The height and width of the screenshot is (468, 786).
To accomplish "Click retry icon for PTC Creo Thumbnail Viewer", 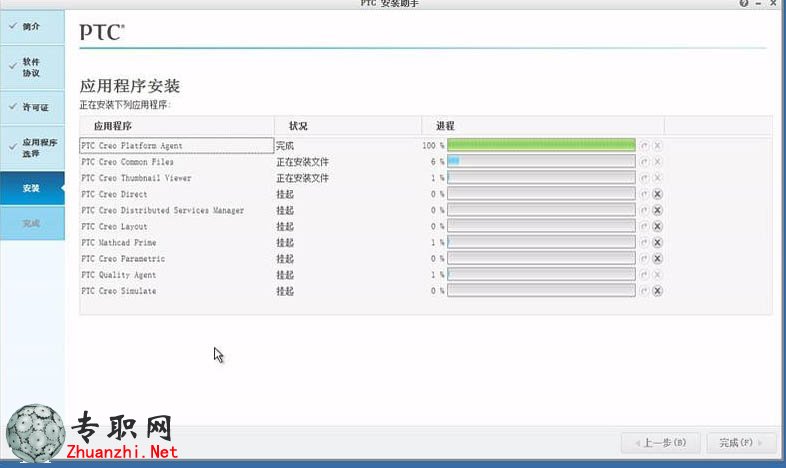I will (644, 178).
